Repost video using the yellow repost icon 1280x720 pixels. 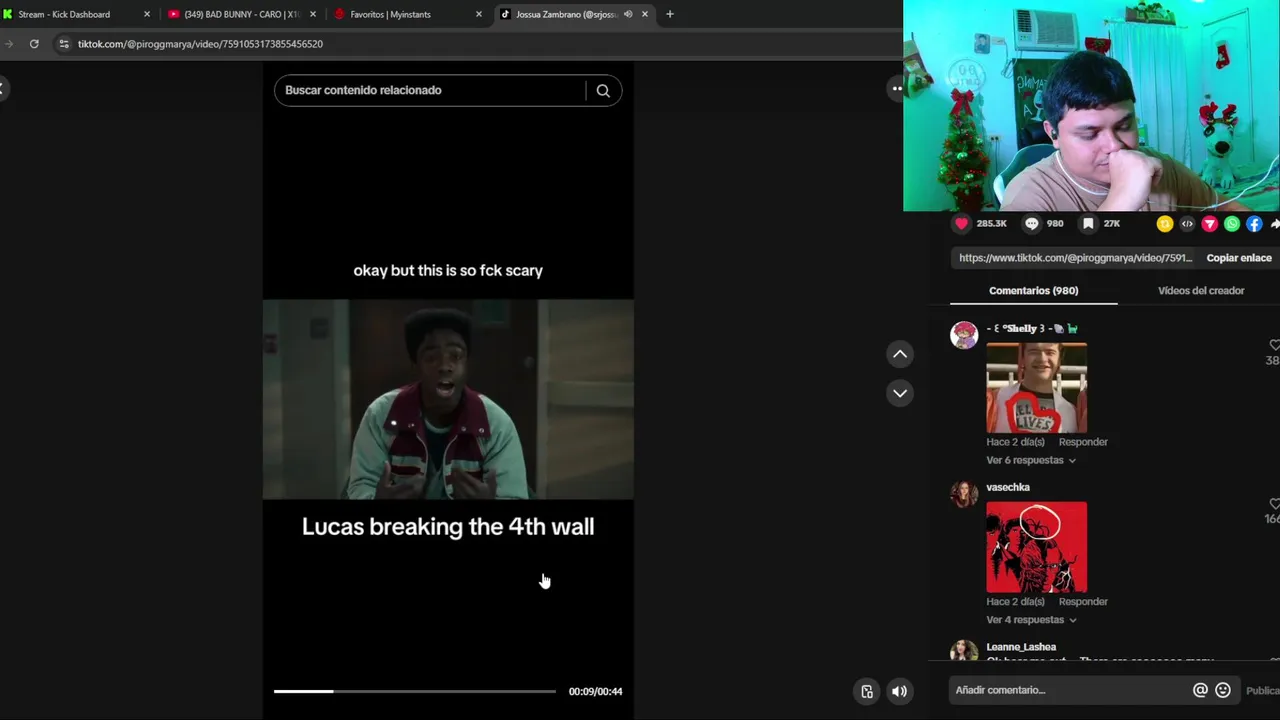(x=1165, y=224)
